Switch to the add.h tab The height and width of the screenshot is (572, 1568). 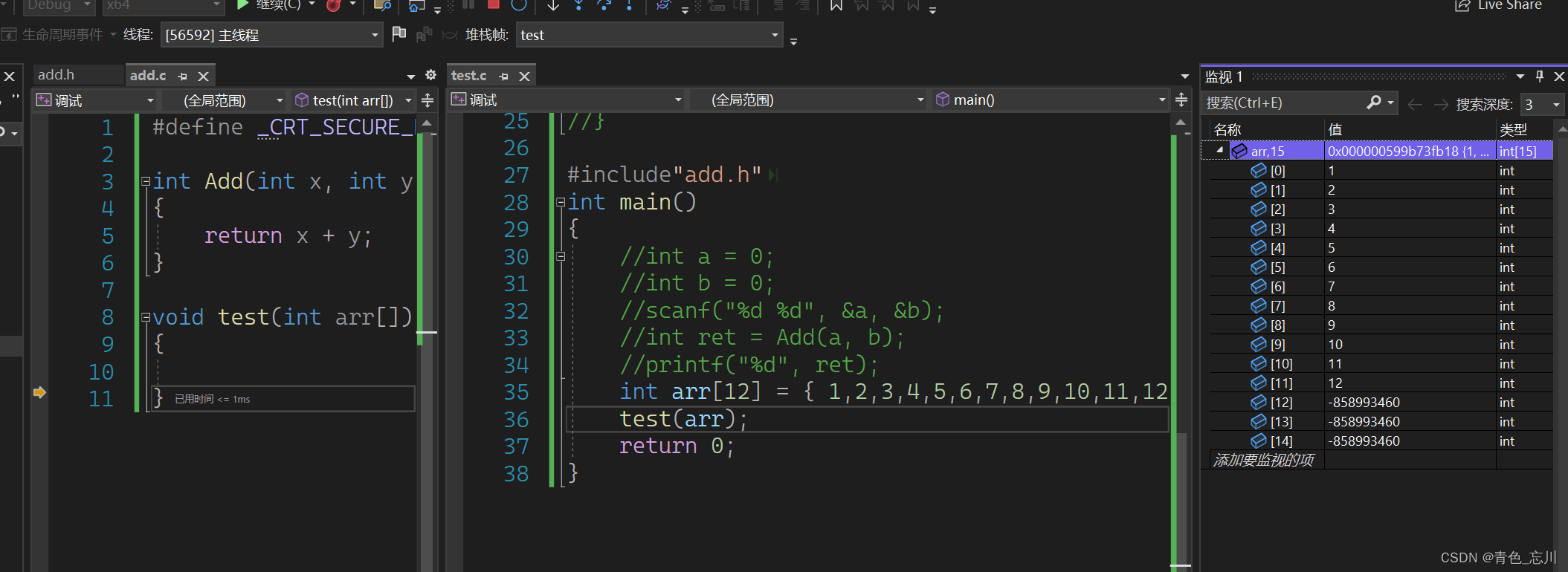57,75
